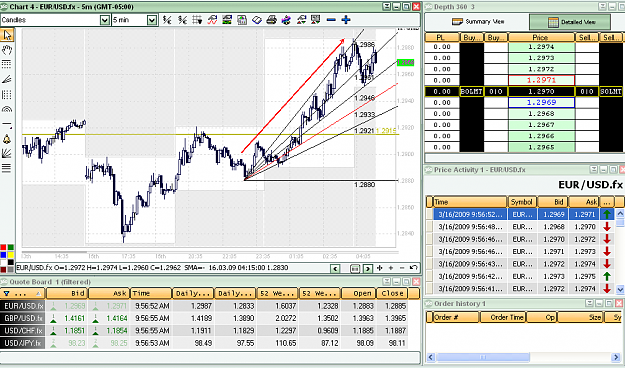625x368 pixels.
Task: Click the chart grid settings toolbar icon
Action: (x=197, y=20)
